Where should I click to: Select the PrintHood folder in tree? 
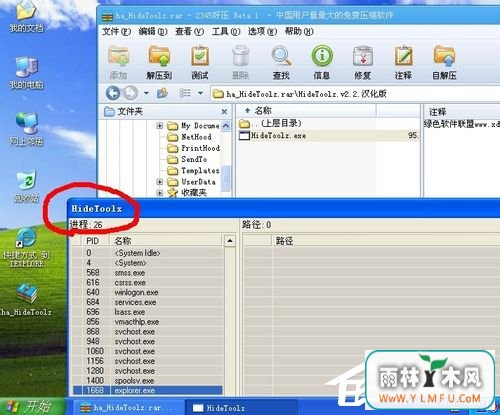click(193, 148)
